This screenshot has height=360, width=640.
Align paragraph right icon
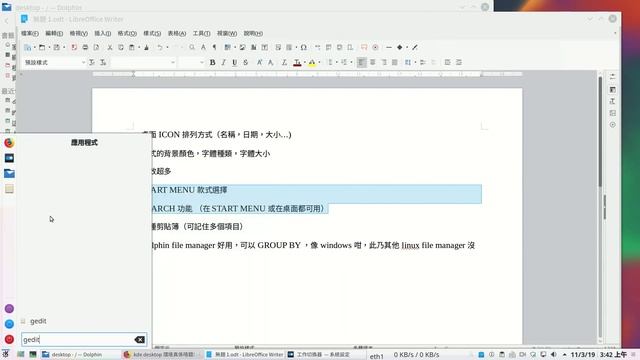pos(384,62)
